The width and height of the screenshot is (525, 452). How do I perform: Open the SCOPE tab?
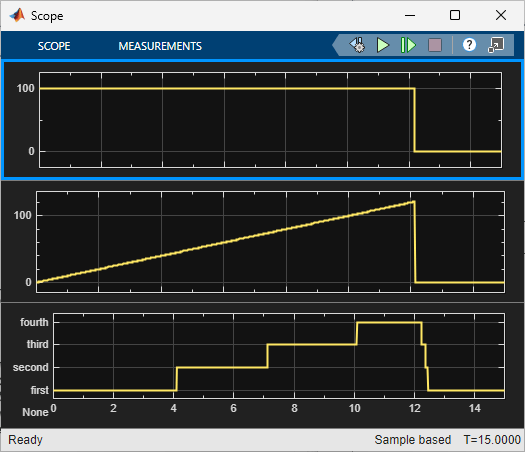pos(54,46)
